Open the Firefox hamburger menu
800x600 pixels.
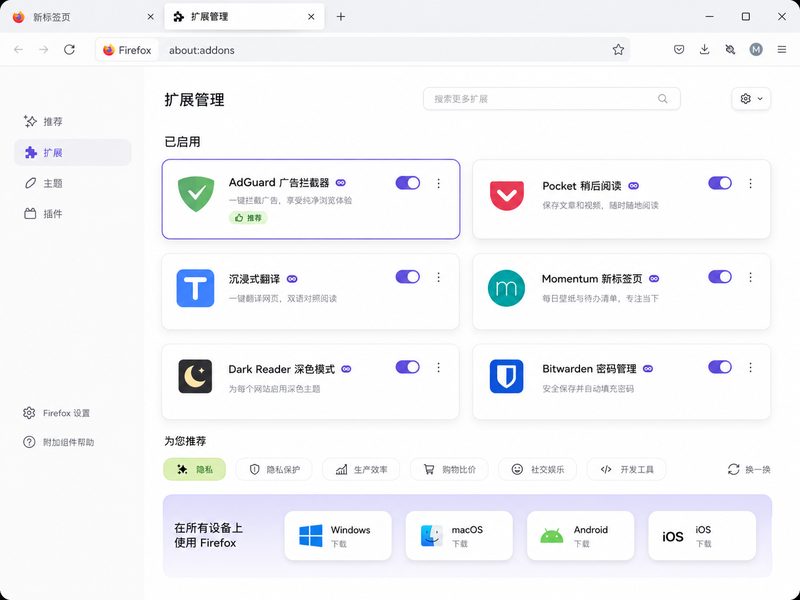click(782, 49)
